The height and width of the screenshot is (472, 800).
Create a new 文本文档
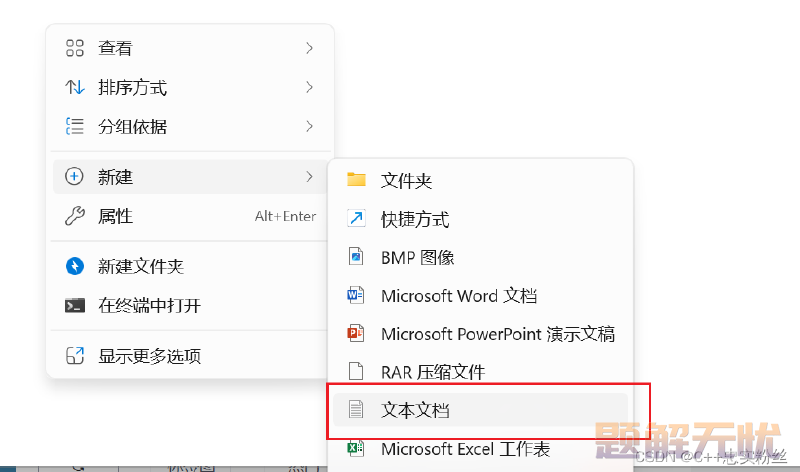pyautogui.click(x=481, y=410)
